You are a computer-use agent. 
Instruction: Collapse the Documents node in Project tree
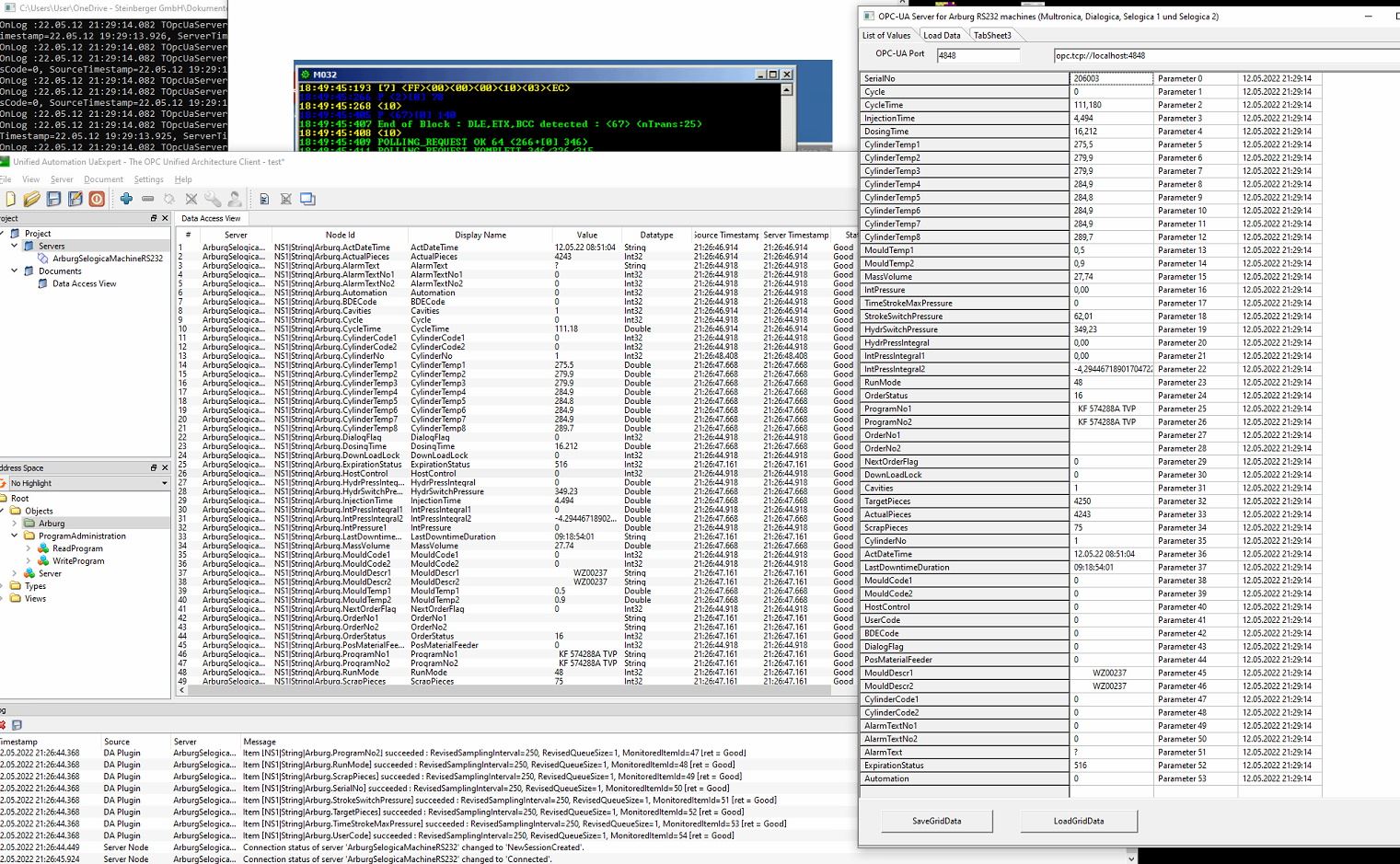coord(14,271)
